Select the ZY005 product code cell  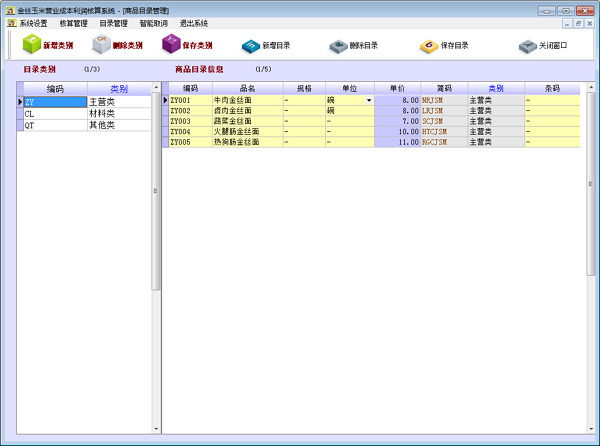(190, 142)
